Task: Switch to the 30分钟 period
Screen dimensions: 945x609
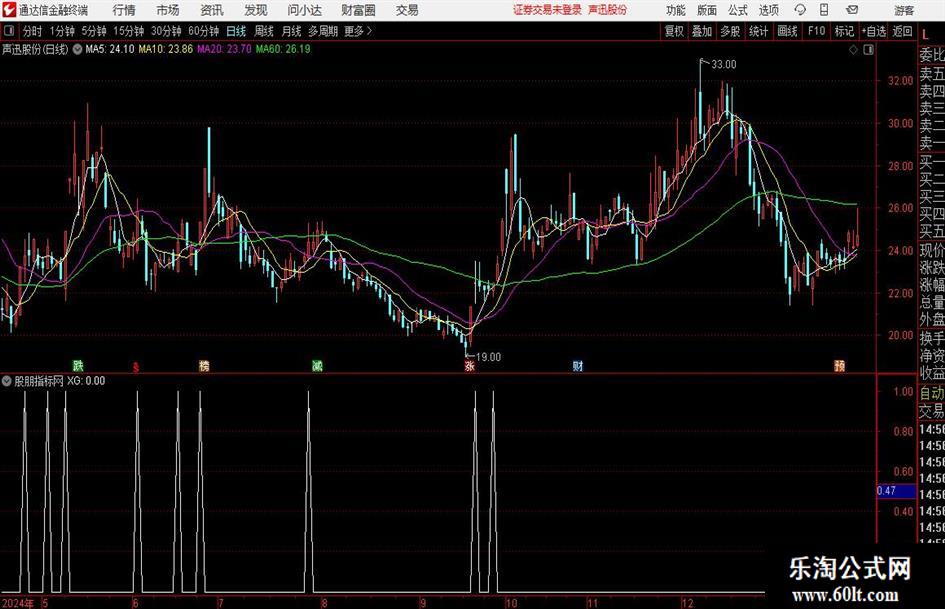Action: click(166, 31)
